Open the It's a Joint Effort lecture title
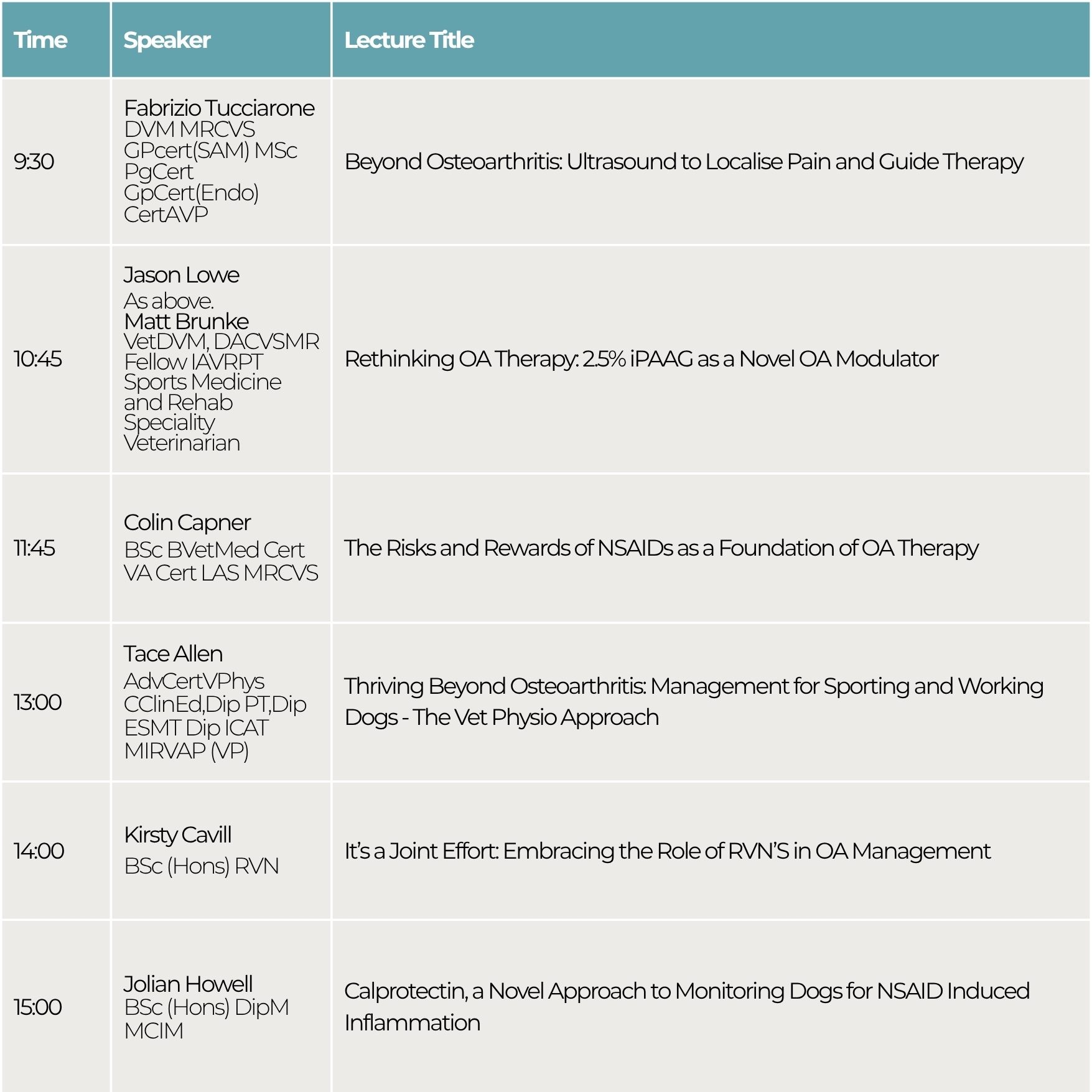Screen dimensions: 1092x1092 [x=667, y=851]
